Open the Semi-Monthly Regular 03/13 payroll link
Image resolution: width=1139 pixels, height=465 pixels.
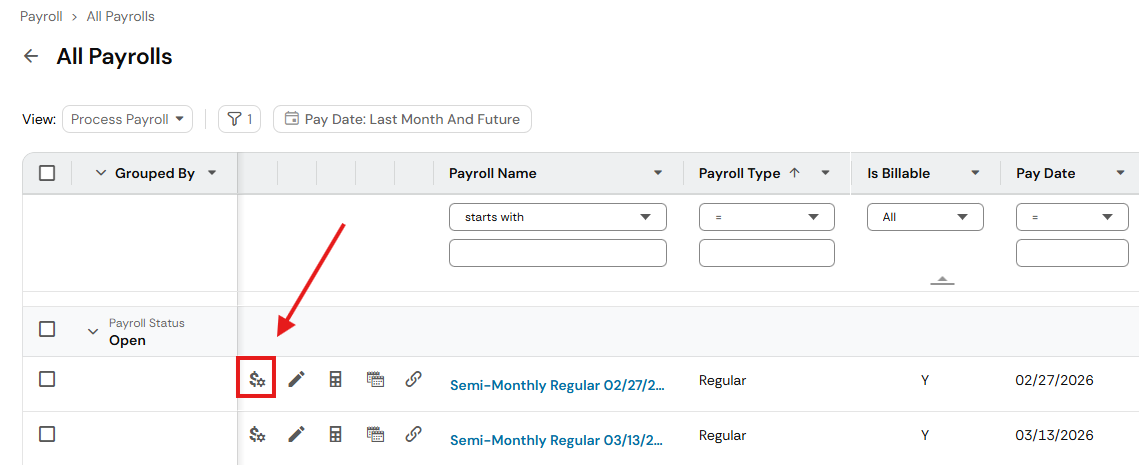(x=557, y=440)
